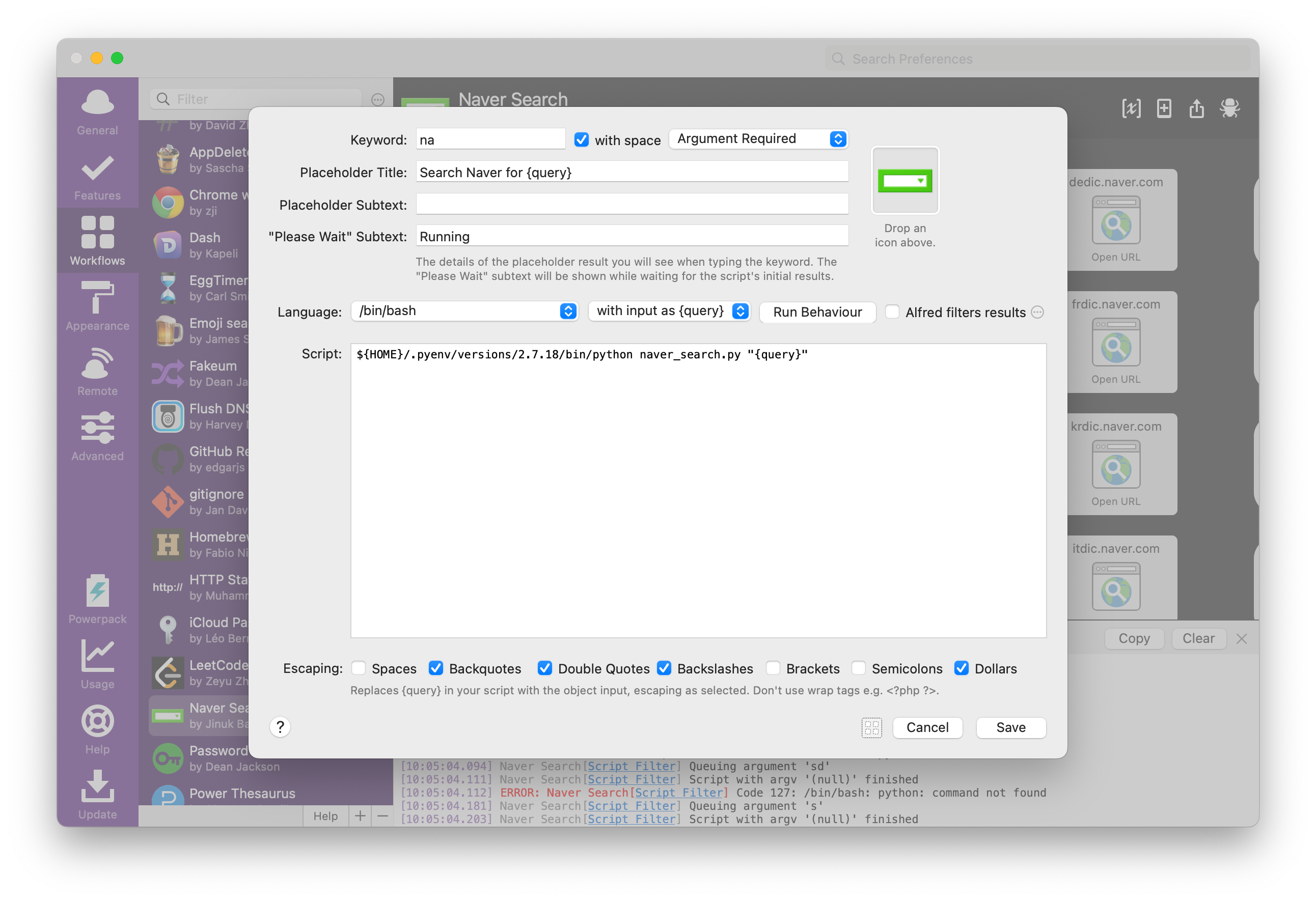
Task: Edit the Placeholder Subtext field
Action: pyautogui.click(x=632, y=204)
